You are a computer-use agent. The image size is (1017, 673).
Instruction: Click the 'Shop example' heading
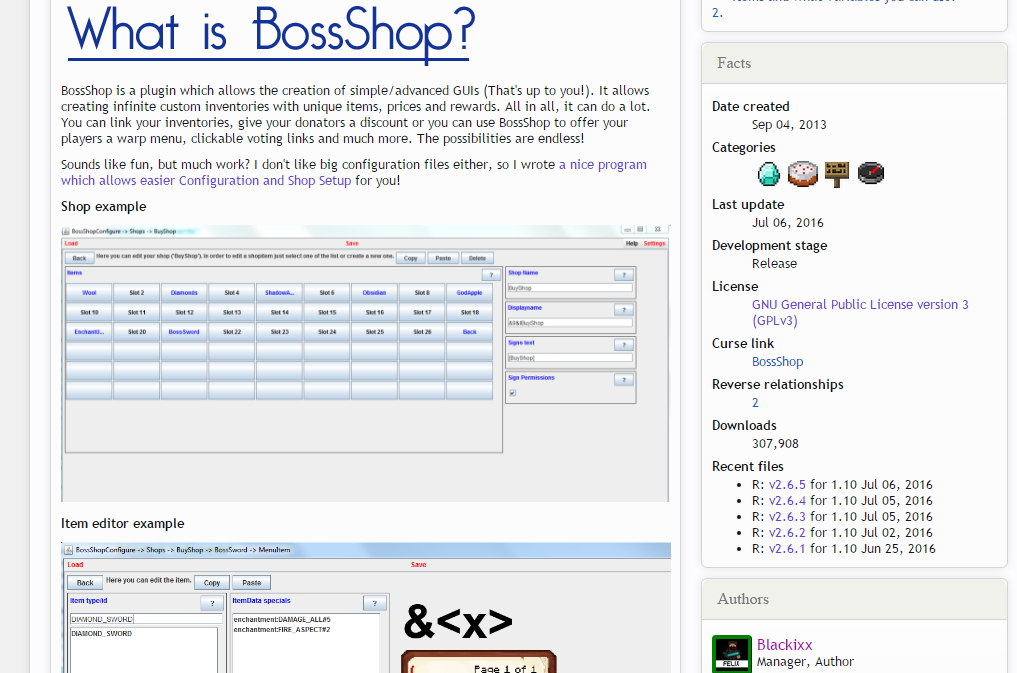point(104,207)
